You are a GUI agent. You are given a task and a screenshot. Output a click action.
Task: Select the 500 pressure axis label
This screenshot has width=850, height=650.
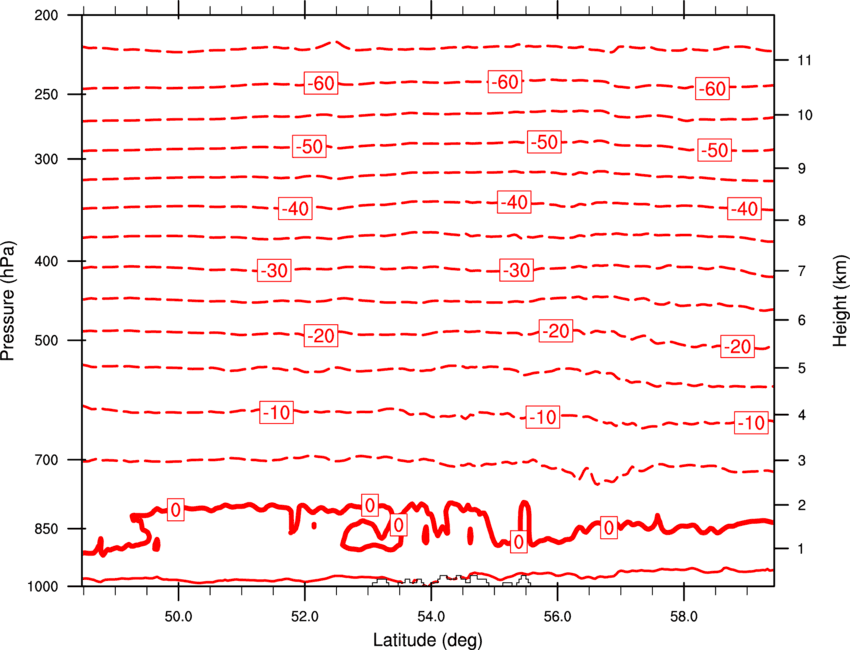46,340
